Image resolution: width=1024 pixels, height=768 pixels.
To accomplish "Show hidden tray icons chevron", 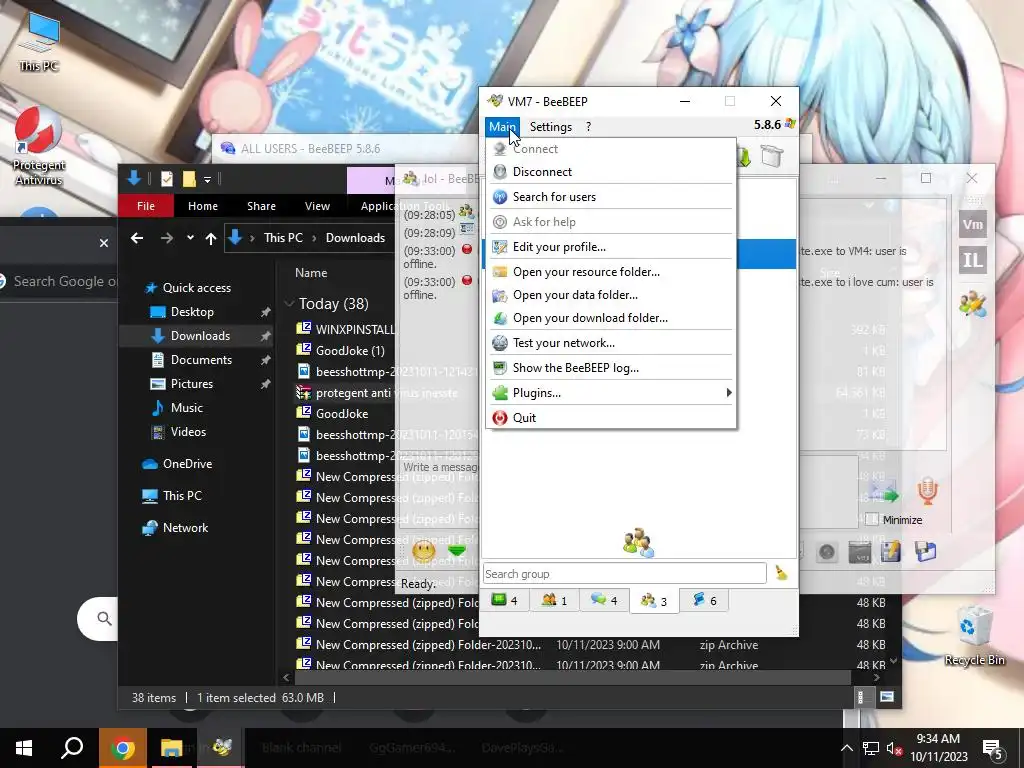I will tap(846, 748).
